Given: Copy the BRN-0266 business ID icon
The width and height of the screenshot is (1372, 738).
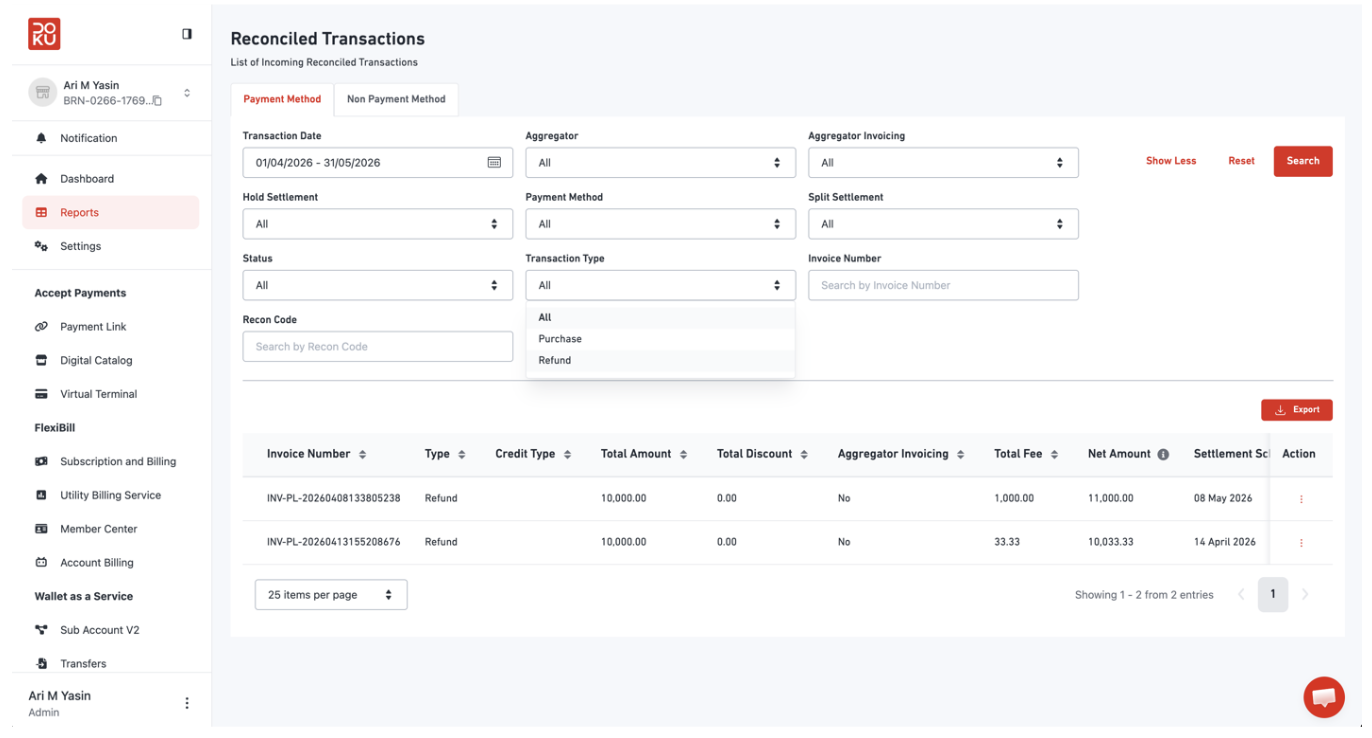Looking at the screenshot, I should [x=157, y=101].
